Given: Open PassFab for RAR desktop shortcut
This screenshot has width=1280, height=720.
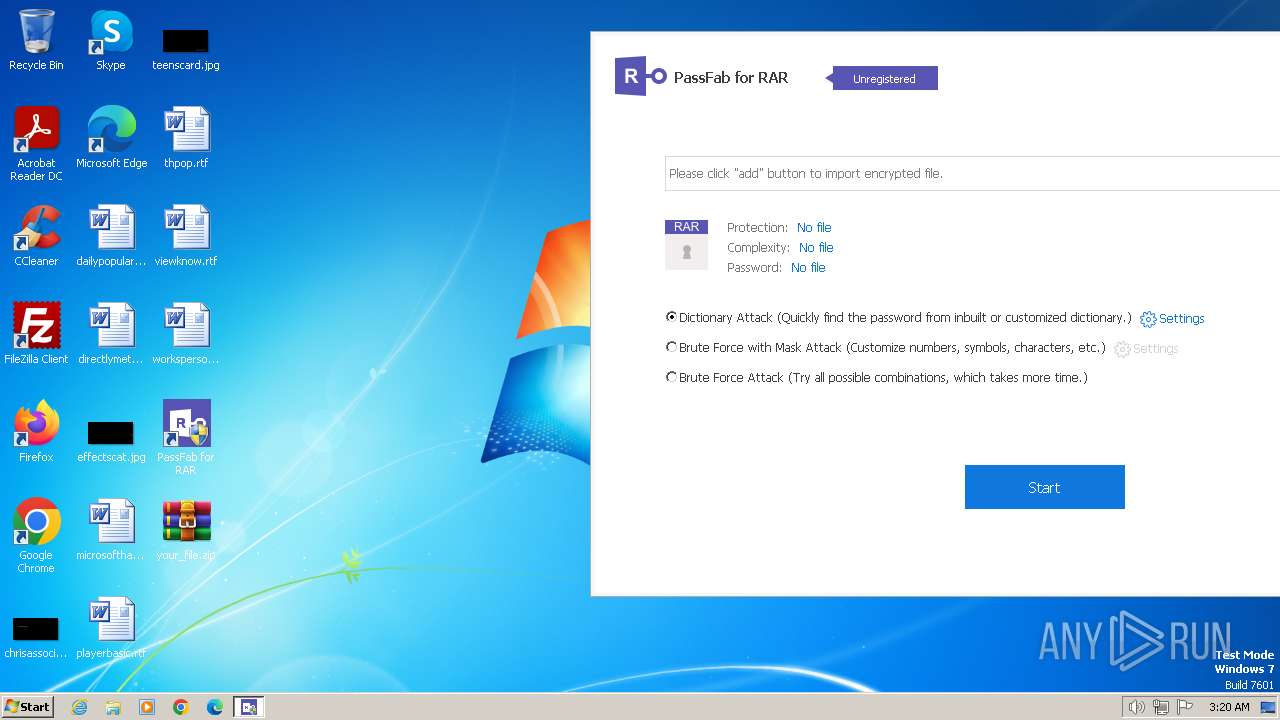Looking at the screenshot, I should point(186,438).
